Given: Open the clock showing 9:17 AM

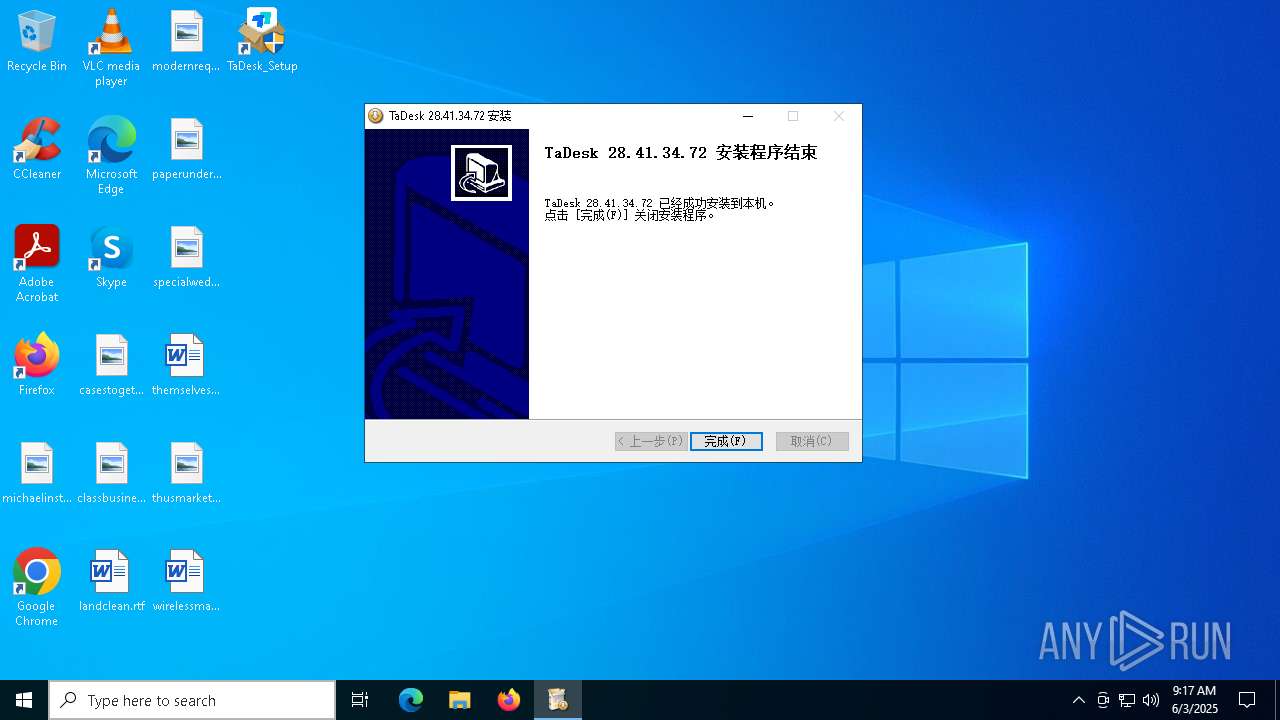Looking at the screenshot, I should tap(1195, 700).
